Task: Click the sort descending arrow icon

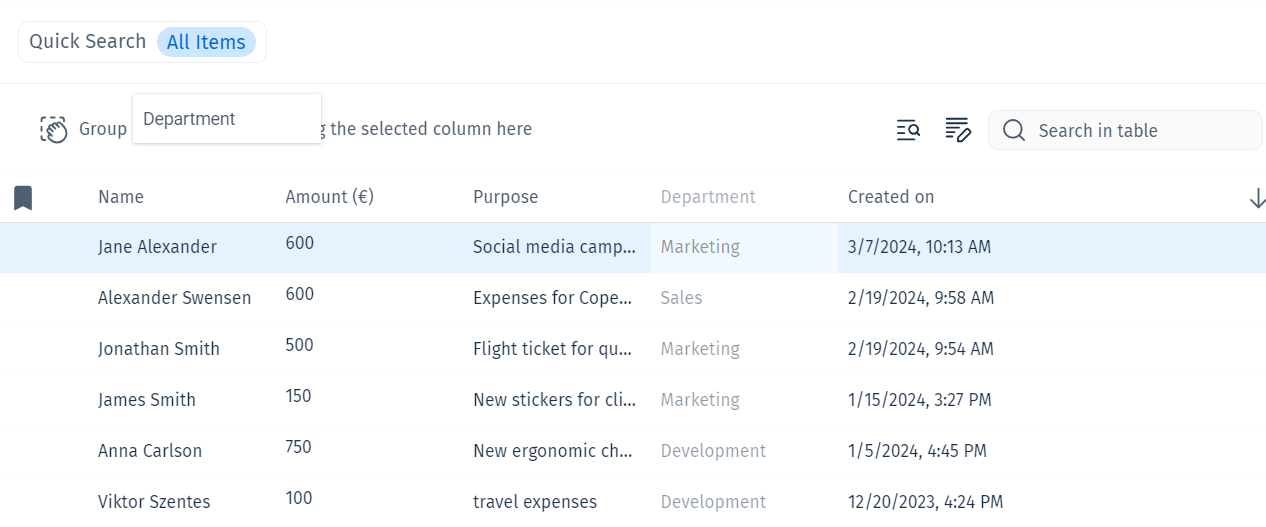Action: pyautogui.click(x=1257, y=199)
